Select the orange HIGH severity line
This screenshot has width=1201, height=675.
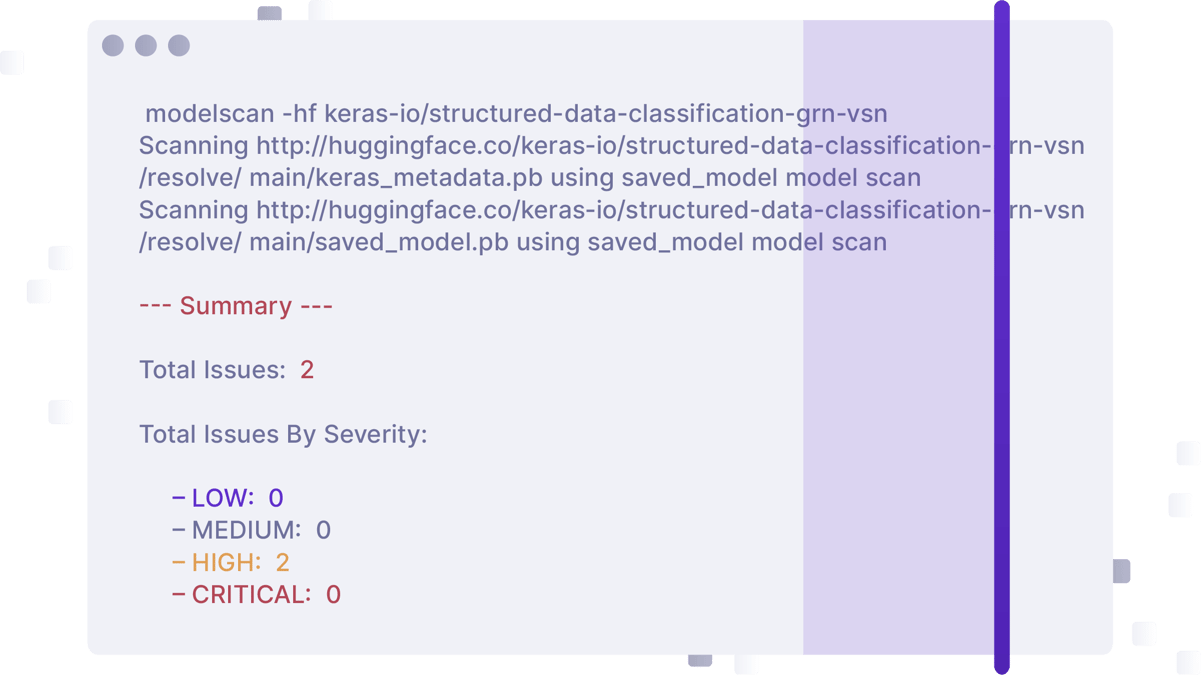pyautogui.click(x=231, y=562)
